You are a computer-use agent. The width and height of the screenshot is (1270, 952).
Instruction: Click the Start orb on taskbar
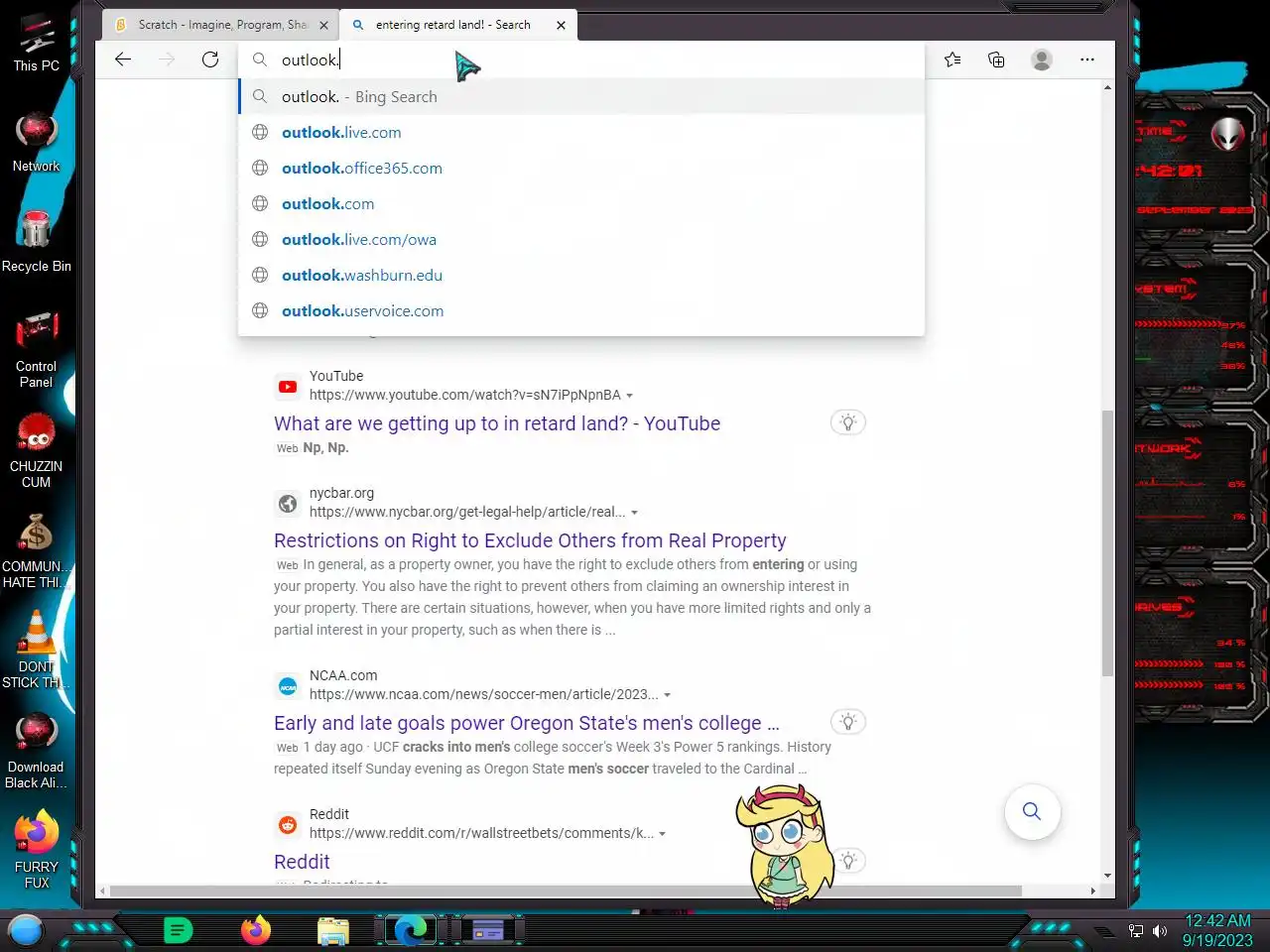point(26,930)
